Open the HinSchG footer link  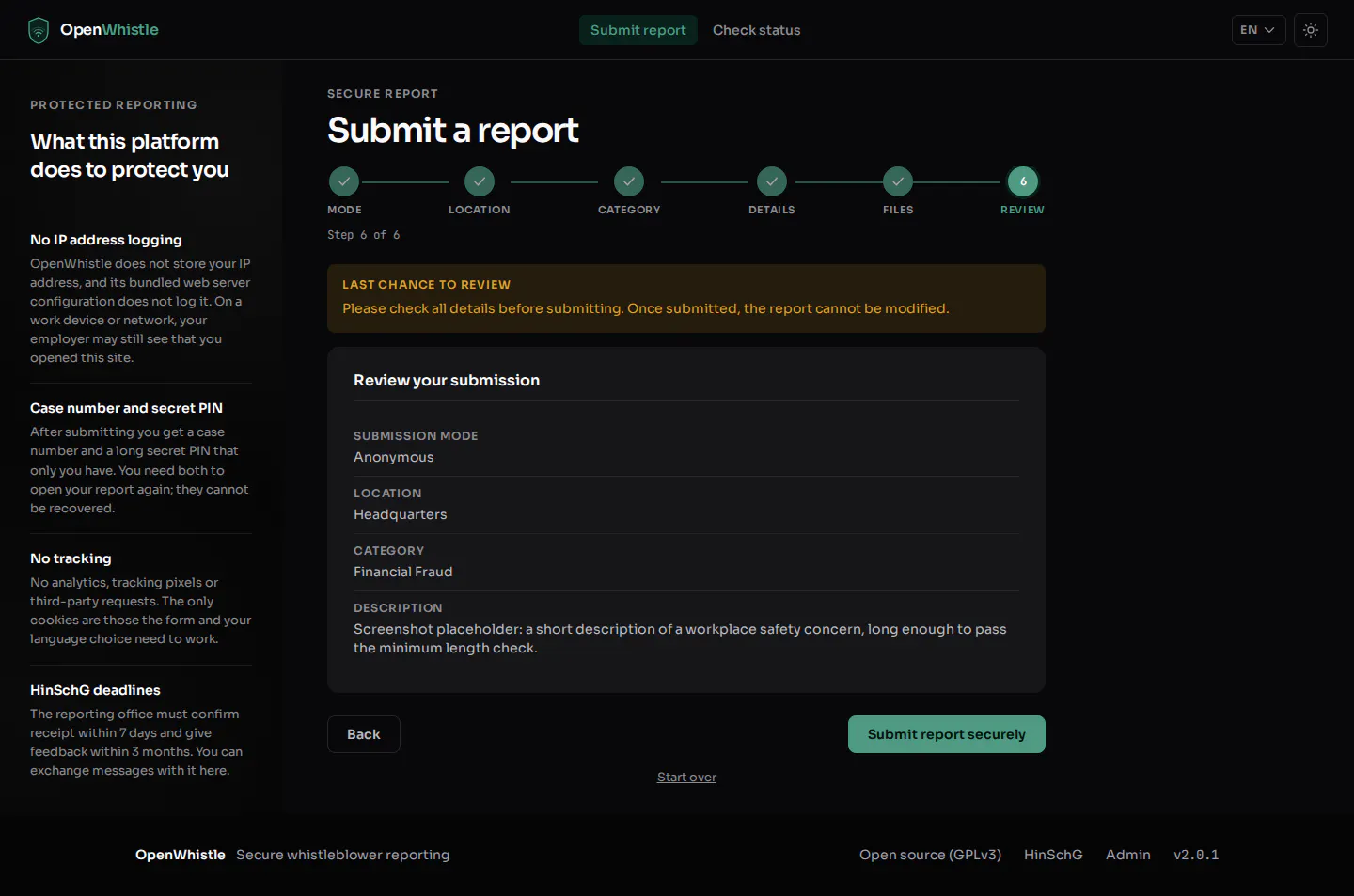[1053, 855]
